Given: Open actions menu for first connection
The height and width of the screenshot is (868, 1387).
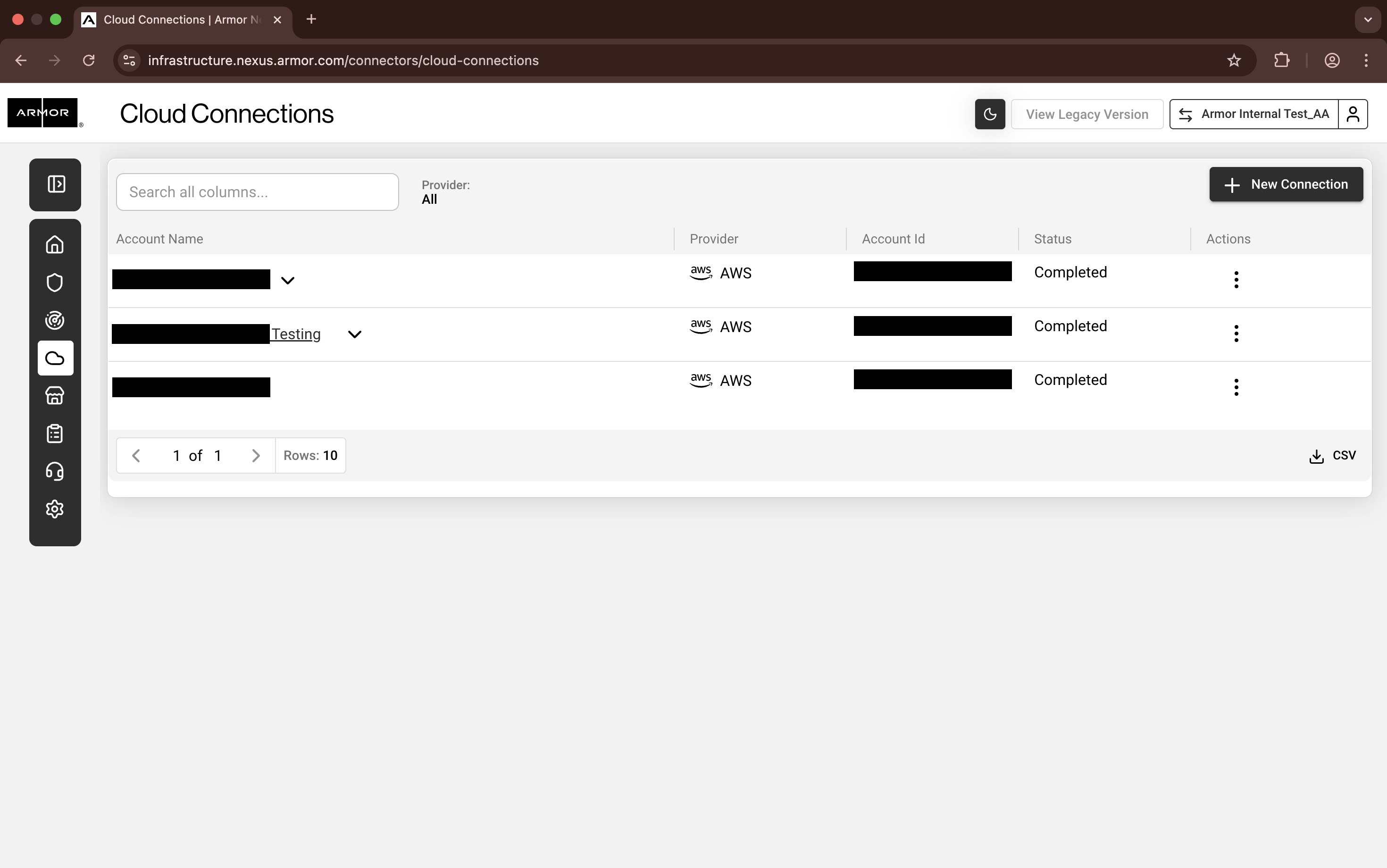Looking at the screenshot, I should click(1236, 280).
